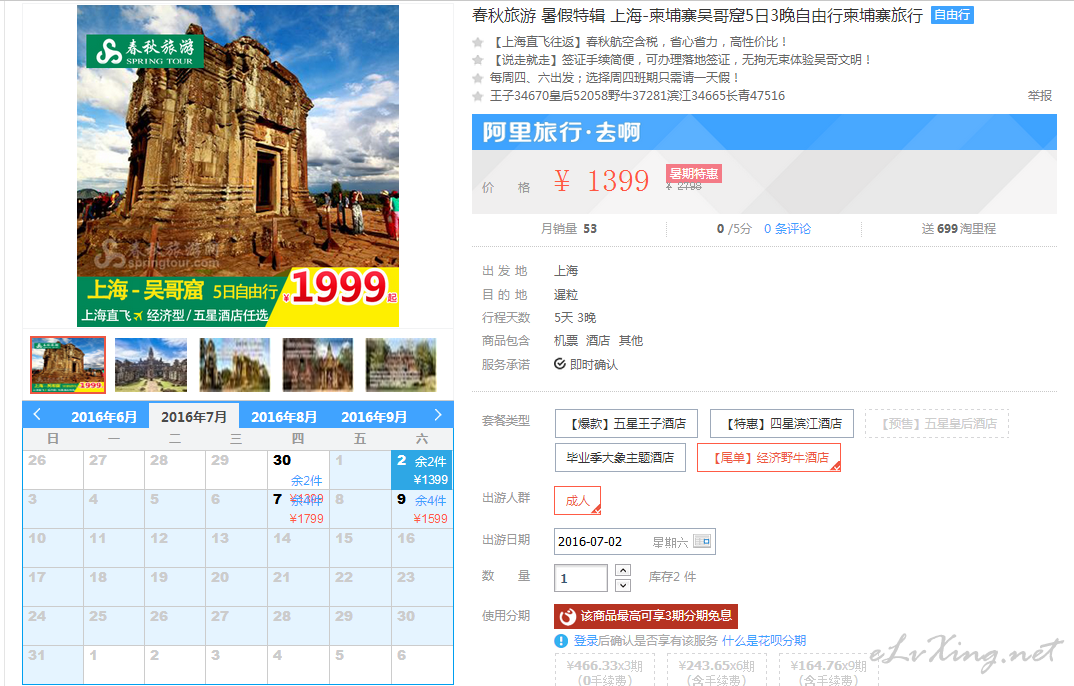Screen dimensions: 1074x686
Task: Open 什么是花呗分期 link
Action: [x=764, y=641]
